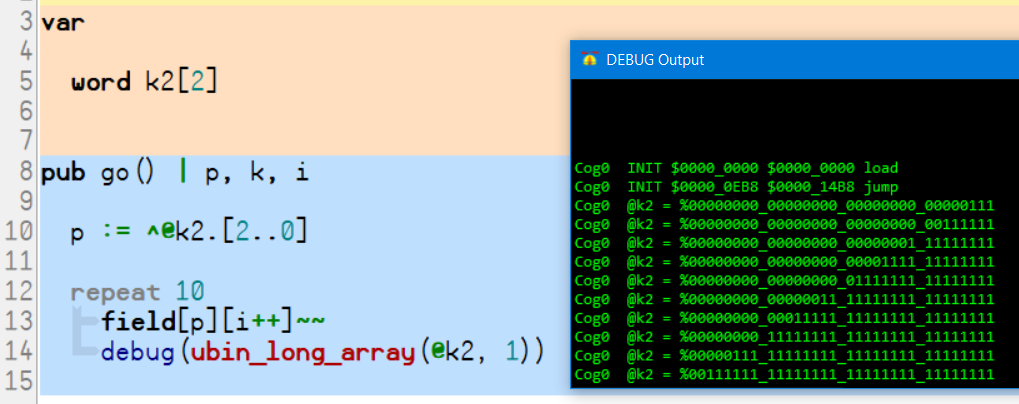Click line number 12 in the gutter
Image resolution: width=1019 pixels, height=404 pixels.
18,292
